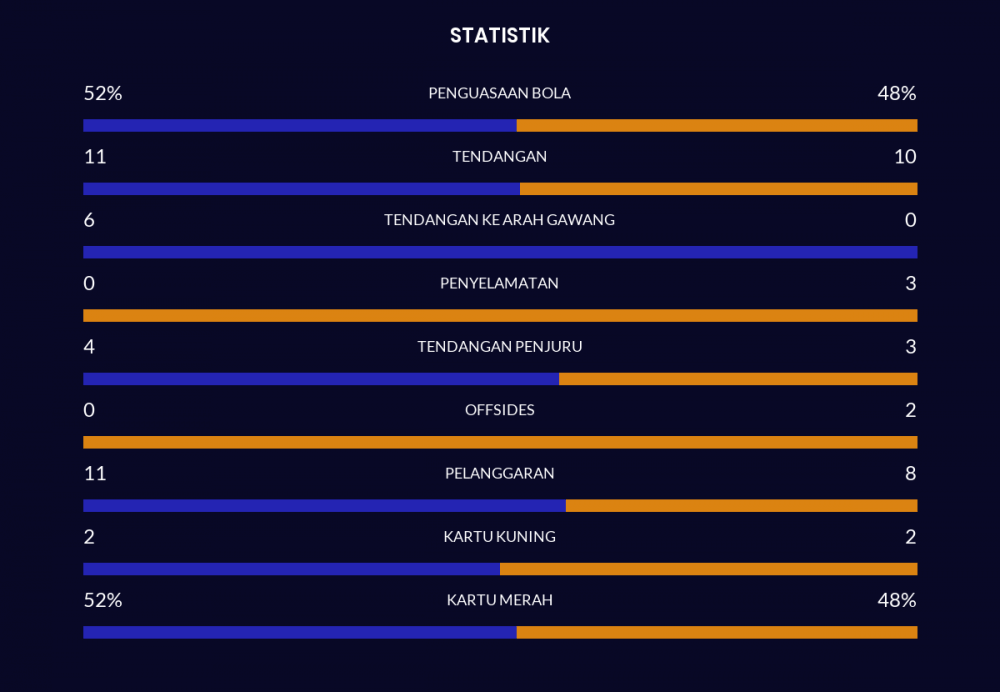Click the KARTU MERAH label
Viewport: 1000px width, 692px height.
(x=499, y=600)
